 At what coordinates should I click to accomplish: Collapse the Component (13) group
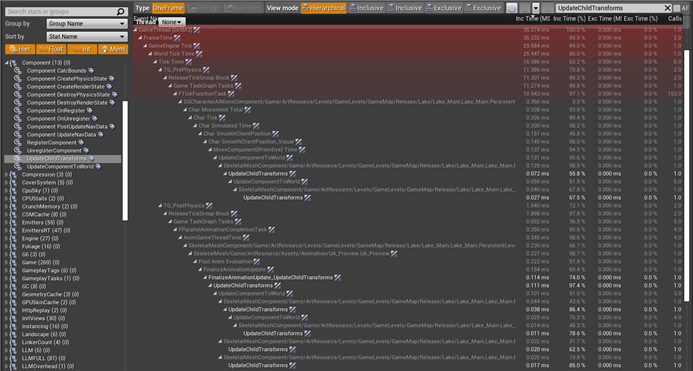point(7,63)
